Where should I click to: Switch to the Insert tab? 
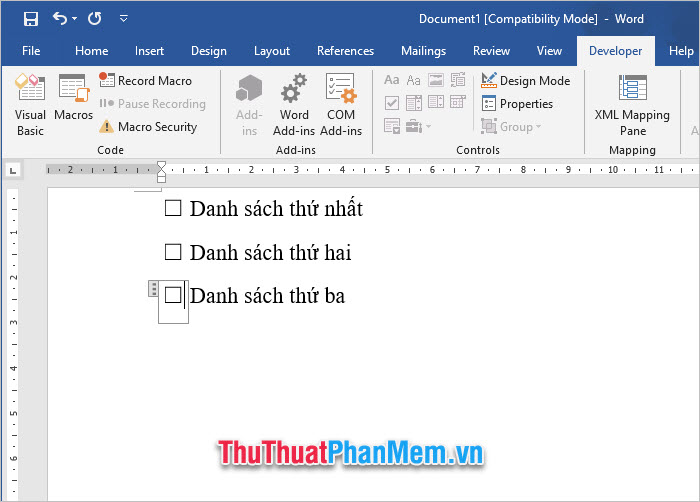coord(149,51)
